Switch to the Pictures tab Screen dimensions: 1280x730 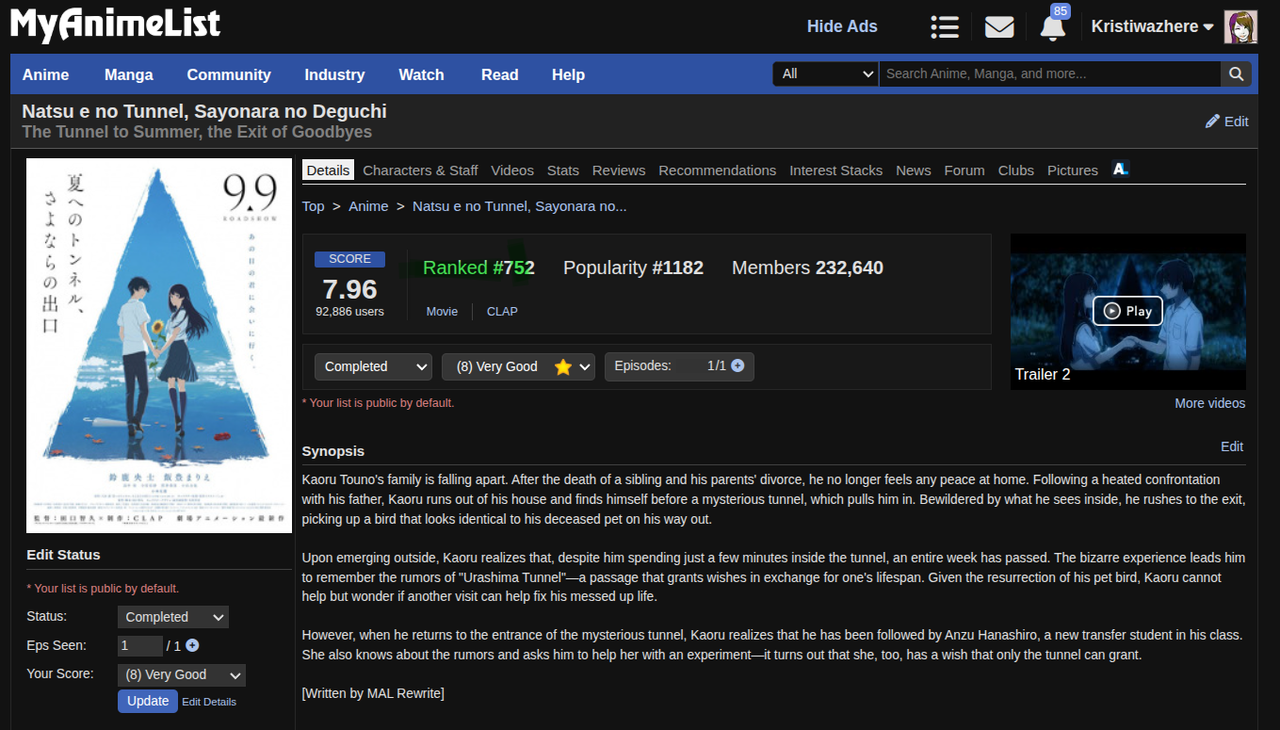pyautogui.click(x=1073, y=170)
